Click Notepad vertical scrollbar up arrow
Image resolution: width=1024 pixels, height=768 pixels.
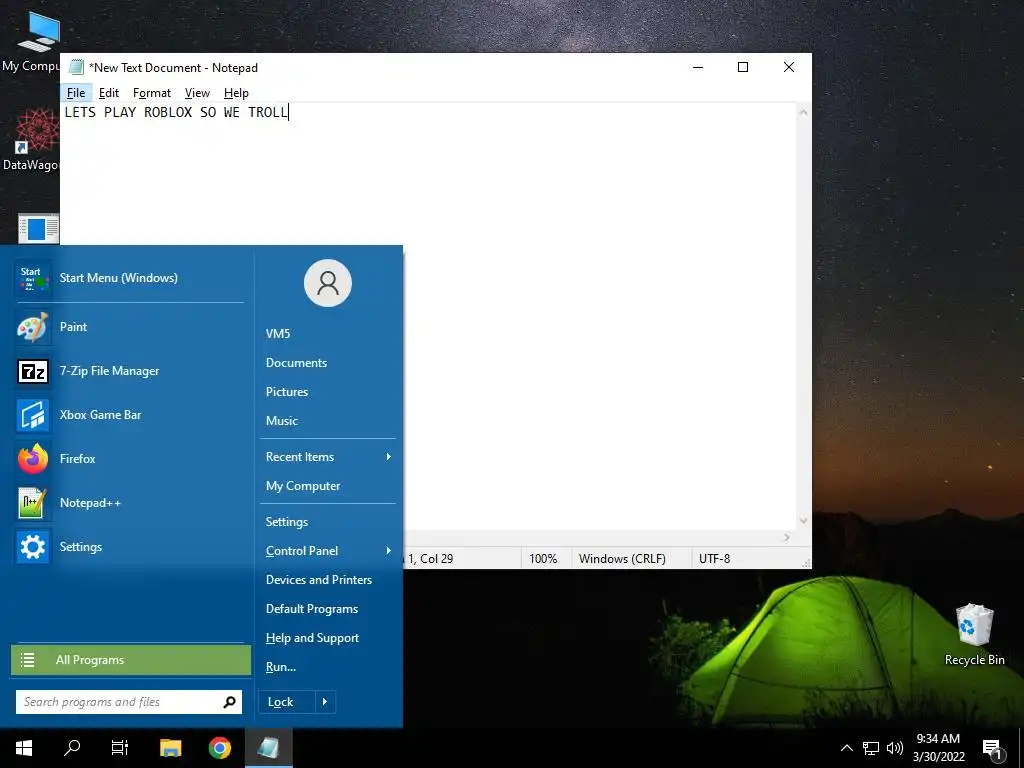[803, 112]
